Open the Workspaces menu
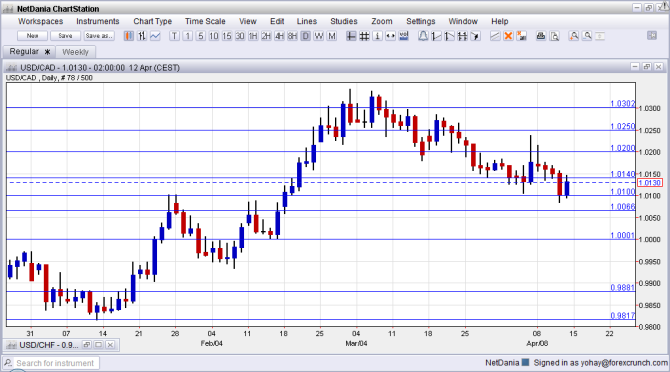Image resolution: width=670 pixels, height=372 pixels. pyautogui.click(x=41, y=21)
